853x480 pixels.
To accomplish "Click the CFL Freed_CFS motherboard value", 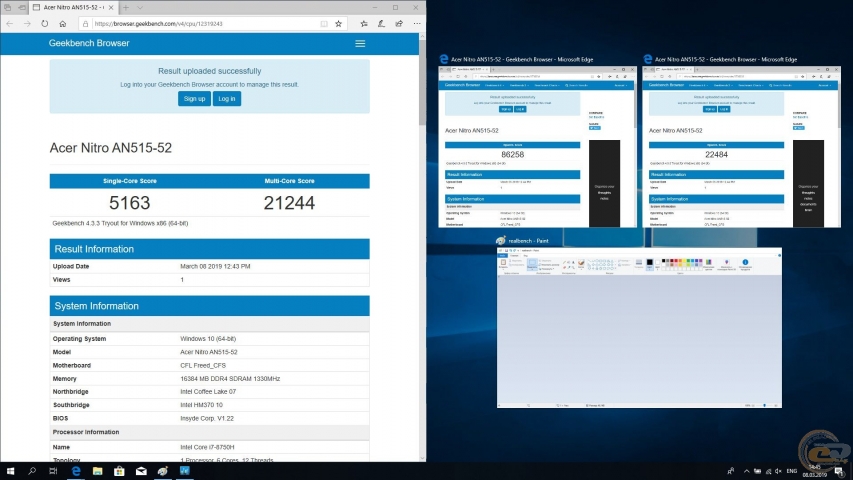I will click(203, 366).
